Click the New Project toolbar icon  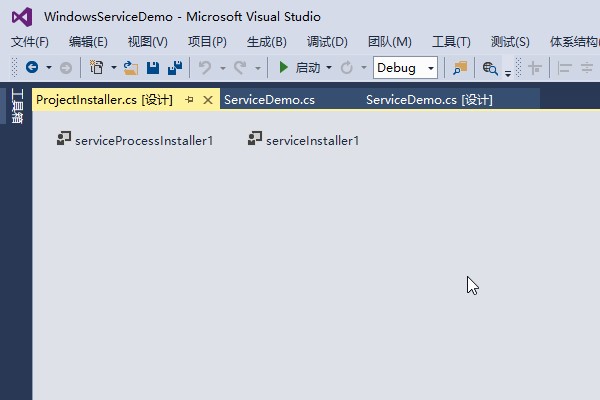(x=96, y=68)
